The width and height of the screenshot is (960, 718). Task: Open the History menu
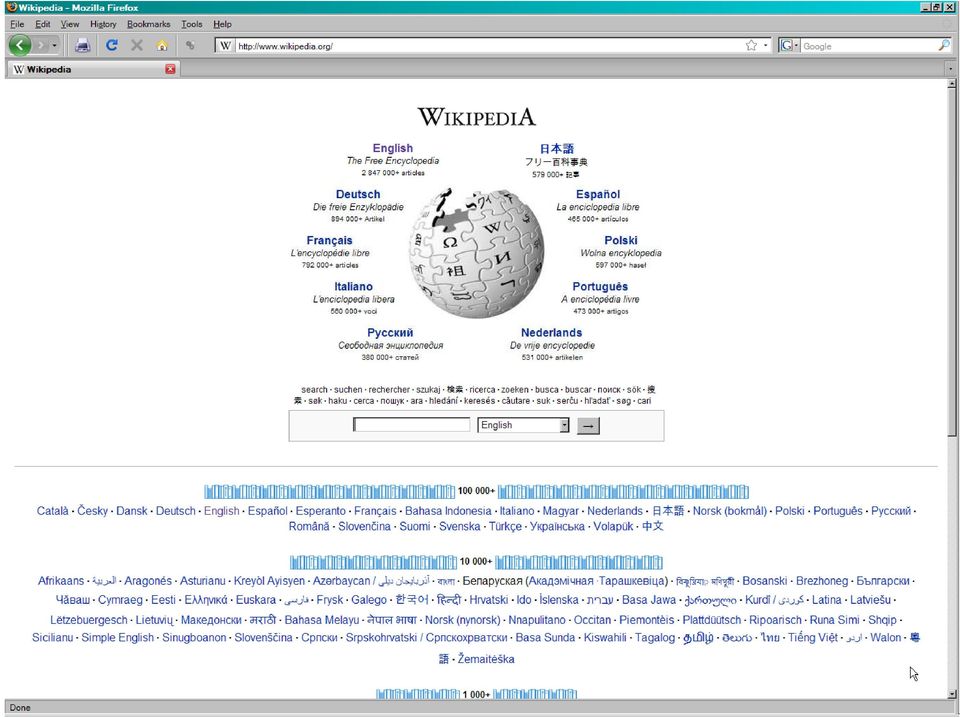pos(103,24)
